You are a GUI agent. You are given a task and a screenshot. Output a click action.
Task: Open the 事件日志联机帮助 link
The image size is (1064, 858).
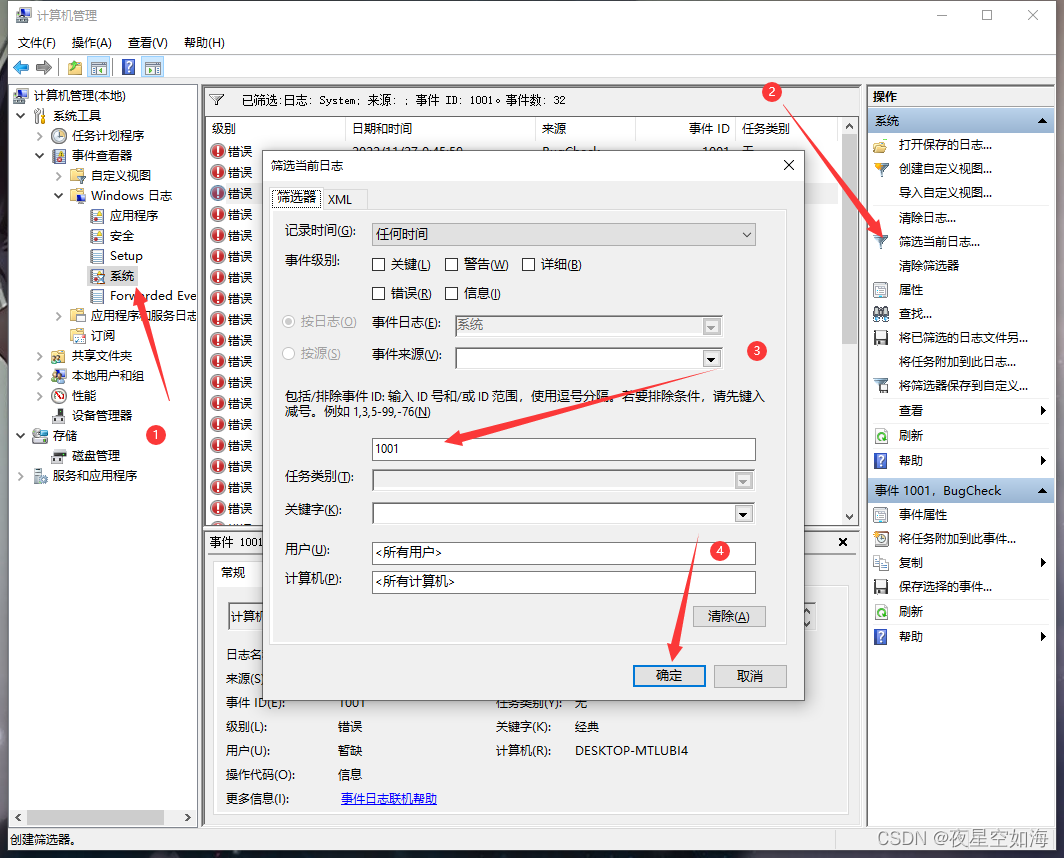(389, 799)
